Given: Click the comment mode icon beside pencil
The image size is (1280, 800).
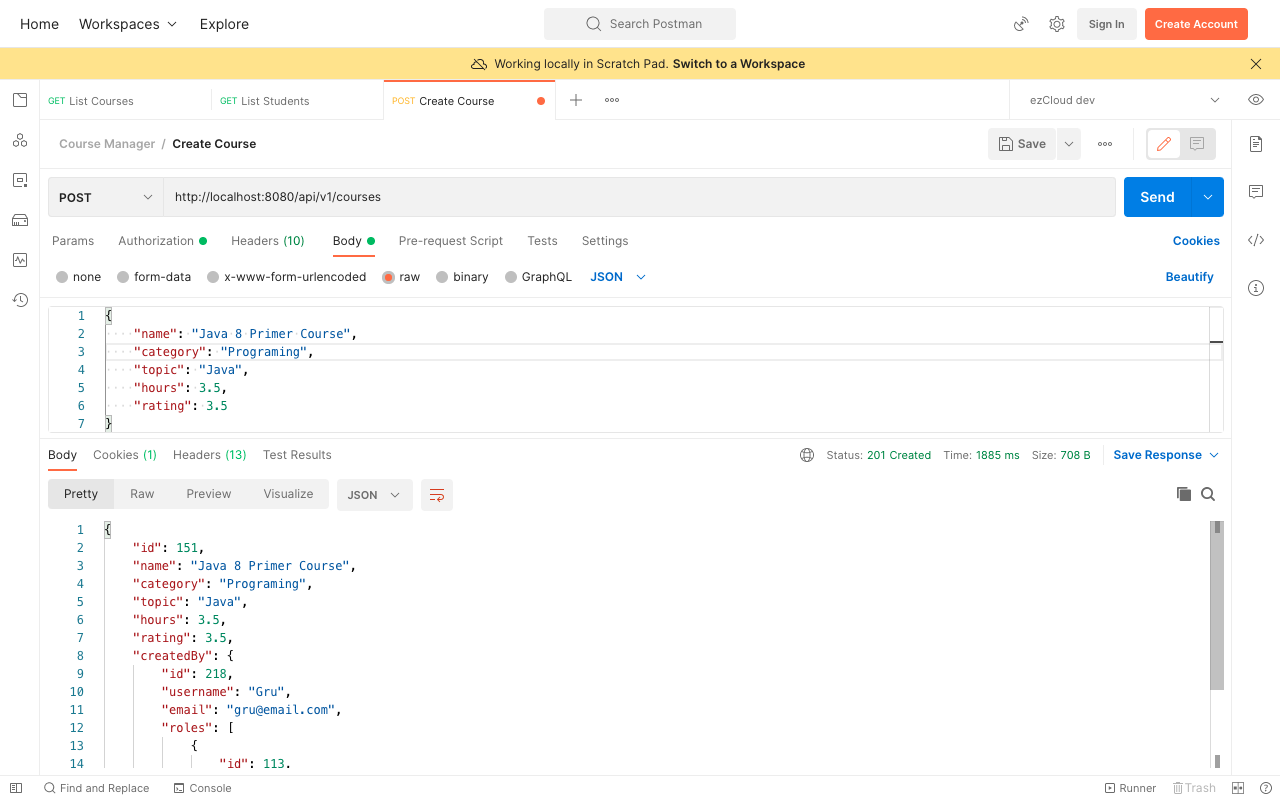Looking at the screenshot, I should pos(1197,144).
